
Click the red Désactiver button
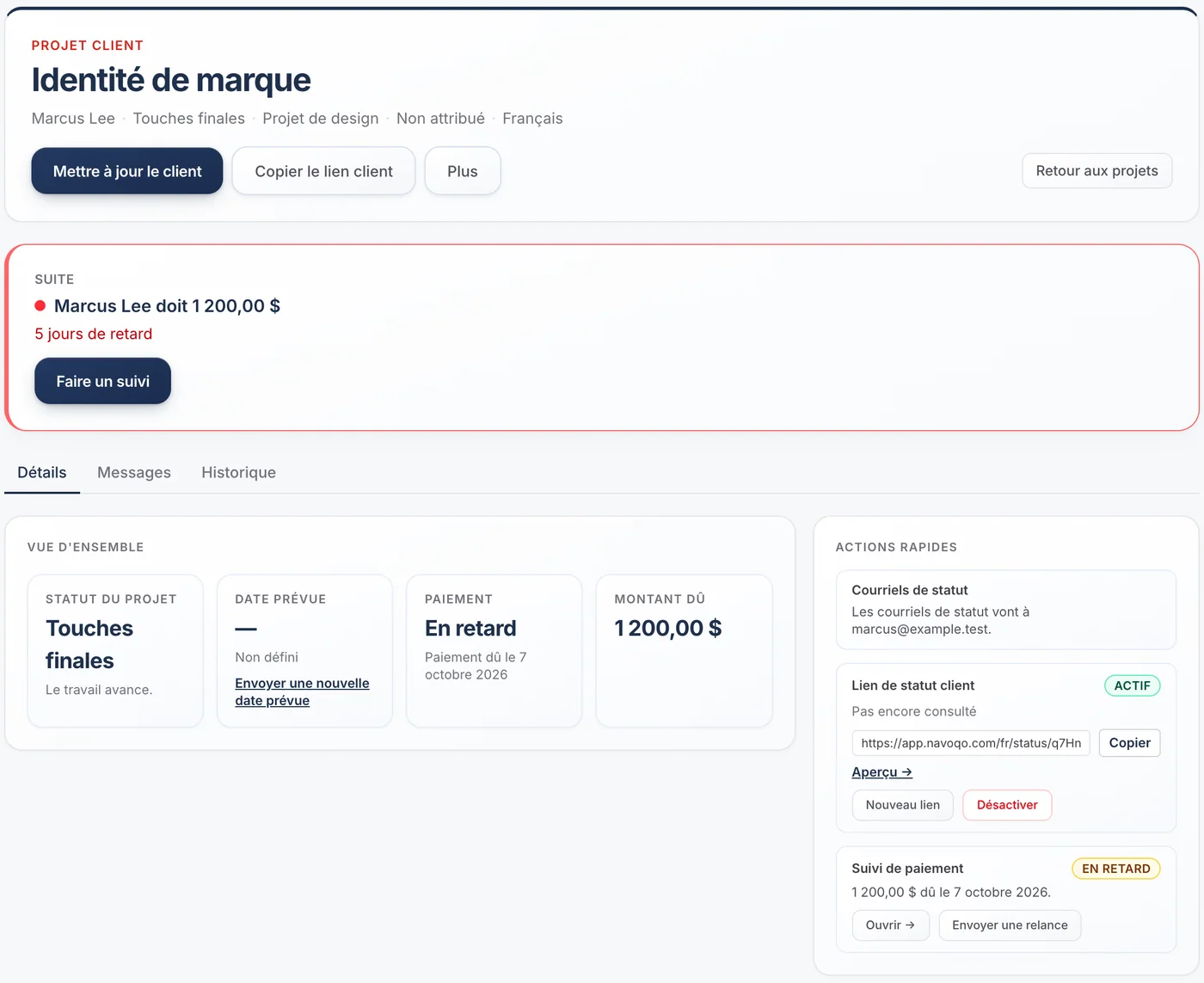(1007, 805)
